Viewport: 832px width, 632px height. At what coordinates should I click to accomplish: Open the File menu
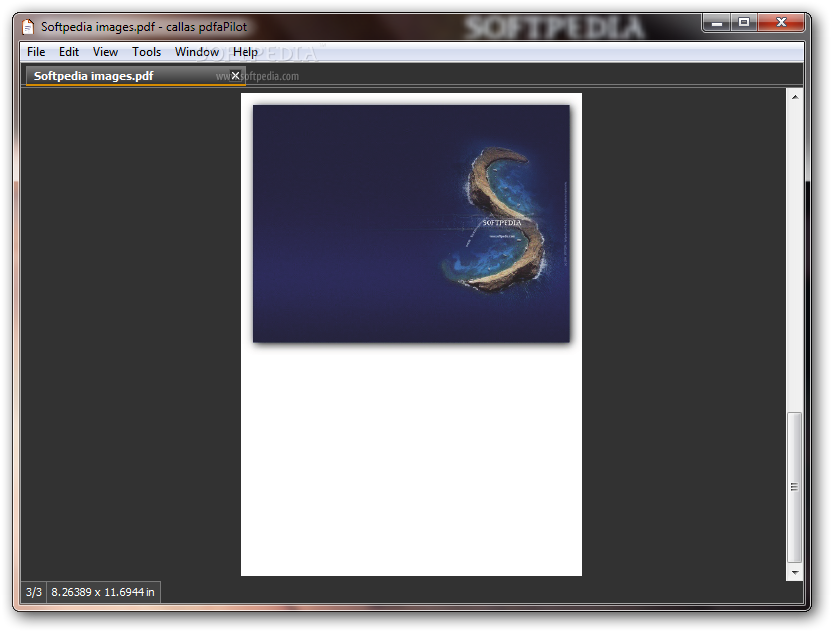[36, 52]
